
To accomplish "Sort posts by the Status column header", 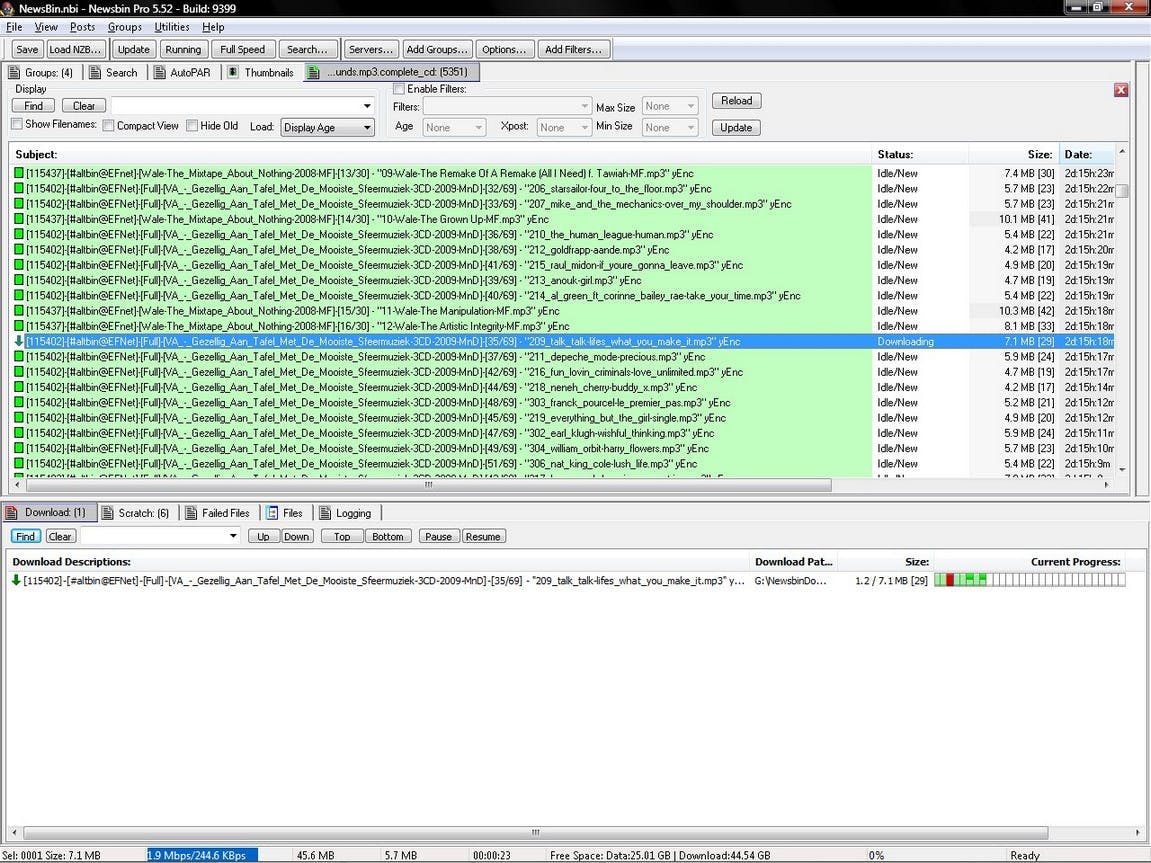I will tap(921, 154).
